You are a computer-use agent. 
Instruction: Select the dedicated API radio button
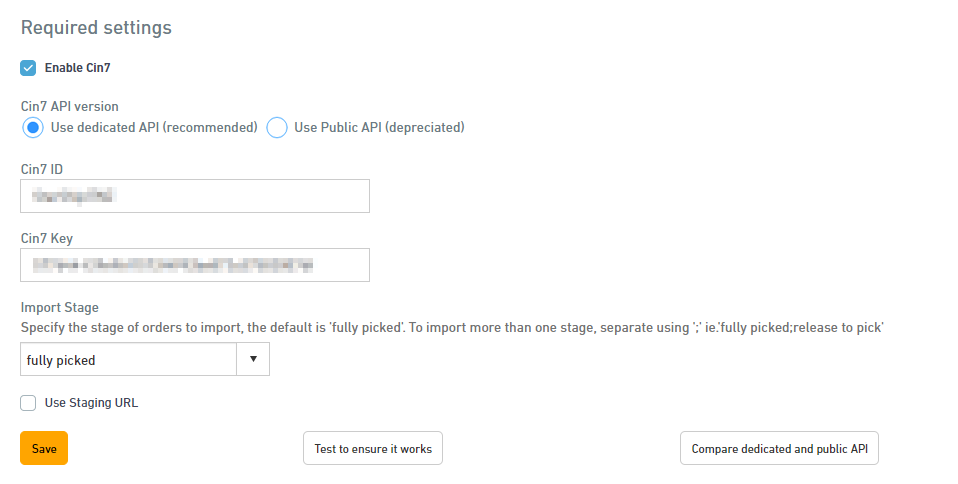32,128
